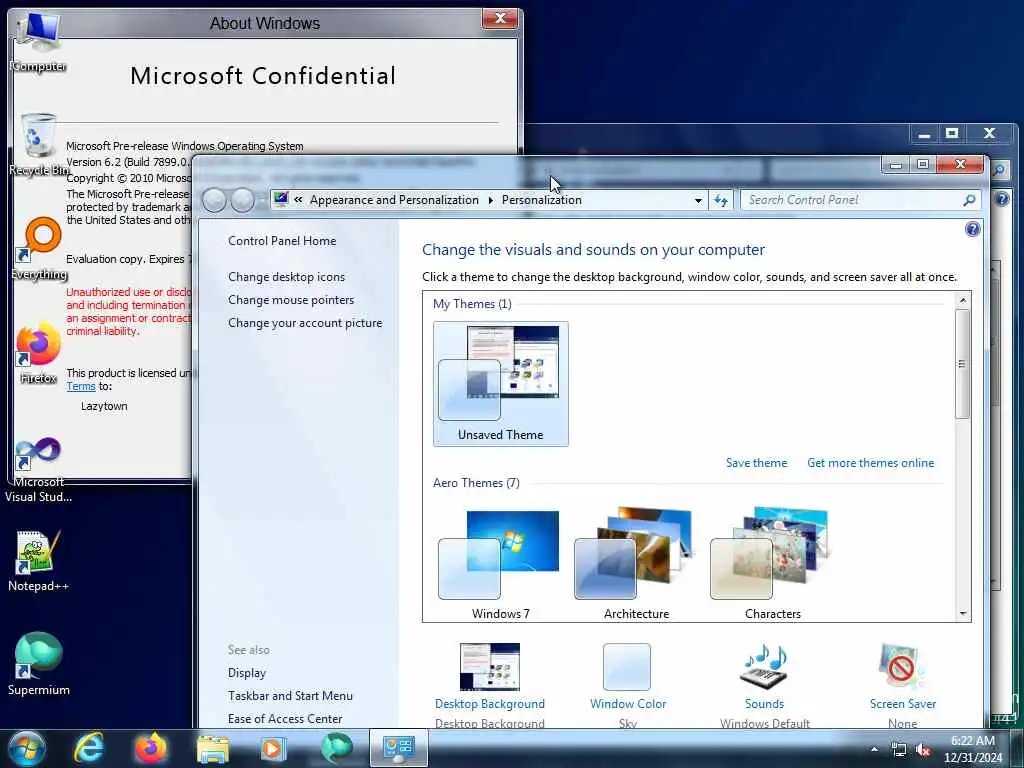Image resolution: width=1024 pixels, height=768 pixels.
Task: Click the Personalization help icon
Action: [972, 229]
